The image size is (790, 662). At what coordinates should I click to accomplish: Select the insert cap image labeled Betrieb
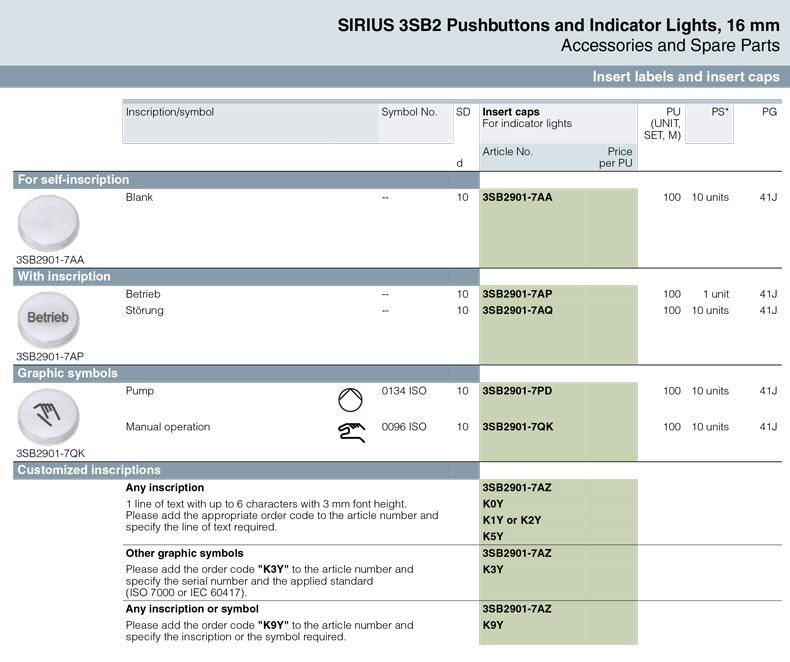tap(48, 318)
